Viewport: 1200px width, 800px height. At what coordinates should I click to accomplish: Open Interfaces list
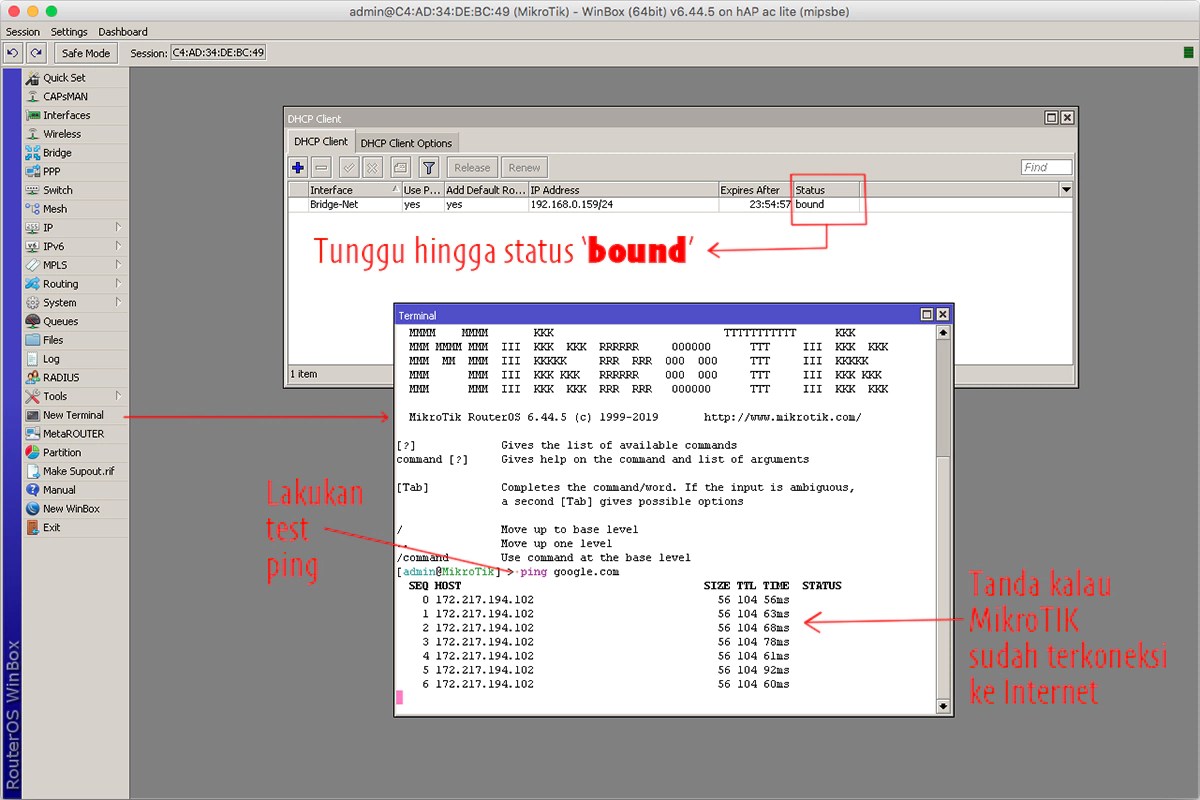[x=76, y=115]
